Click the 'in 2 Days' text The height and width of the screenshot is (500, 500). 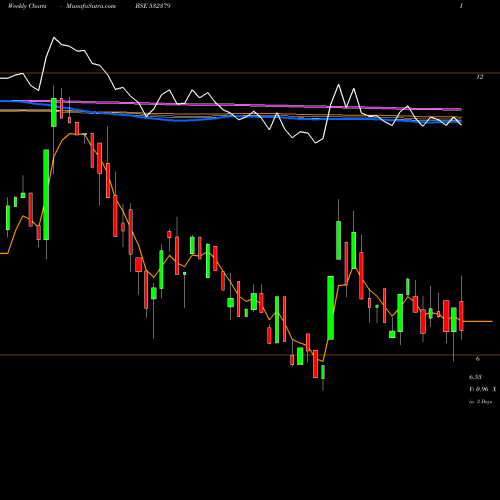tap(480, 402)
